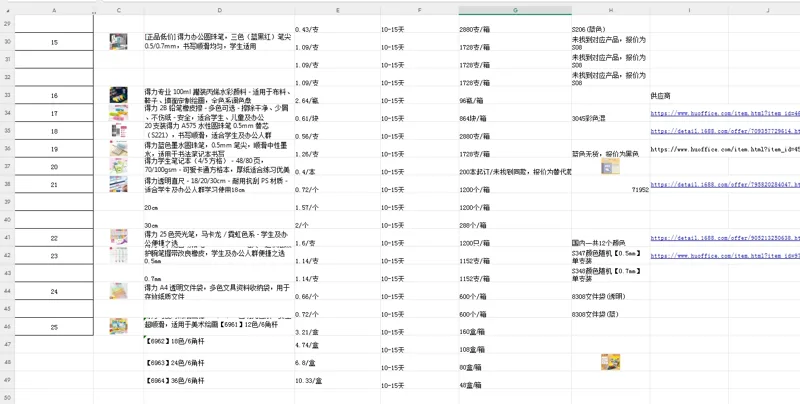This screenshot has width=800, height=404.
Task: Select row 50 header
Action: [7, 397]
